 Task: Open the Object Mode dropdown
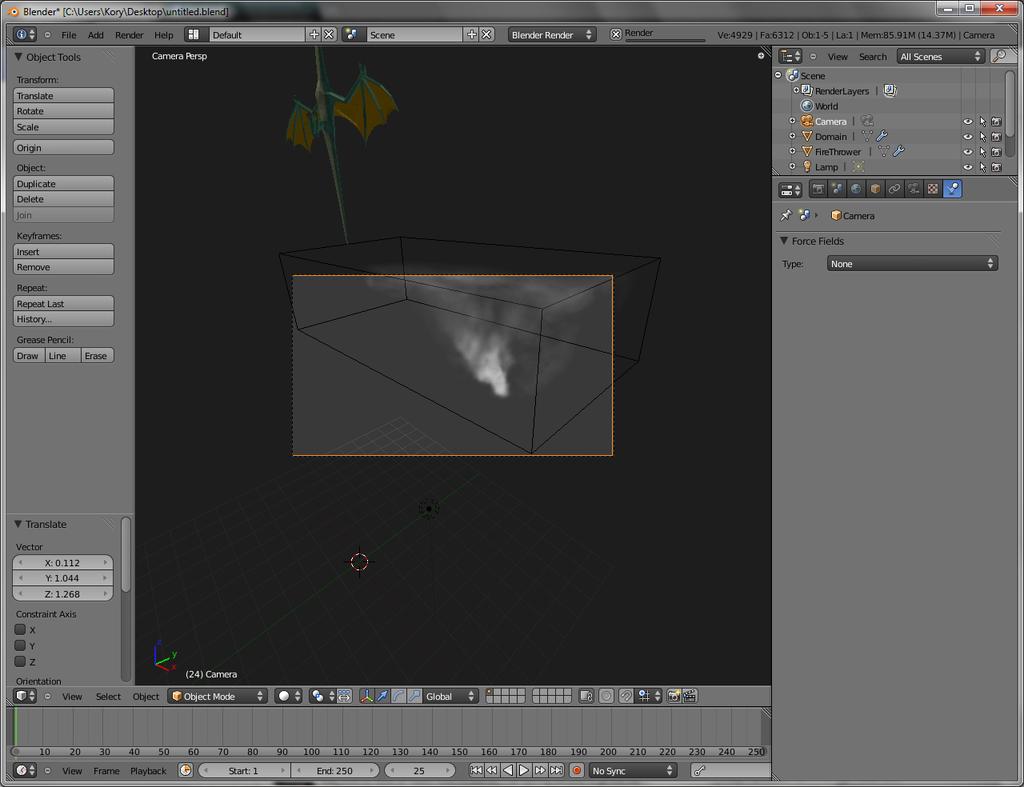pos(218,696)
